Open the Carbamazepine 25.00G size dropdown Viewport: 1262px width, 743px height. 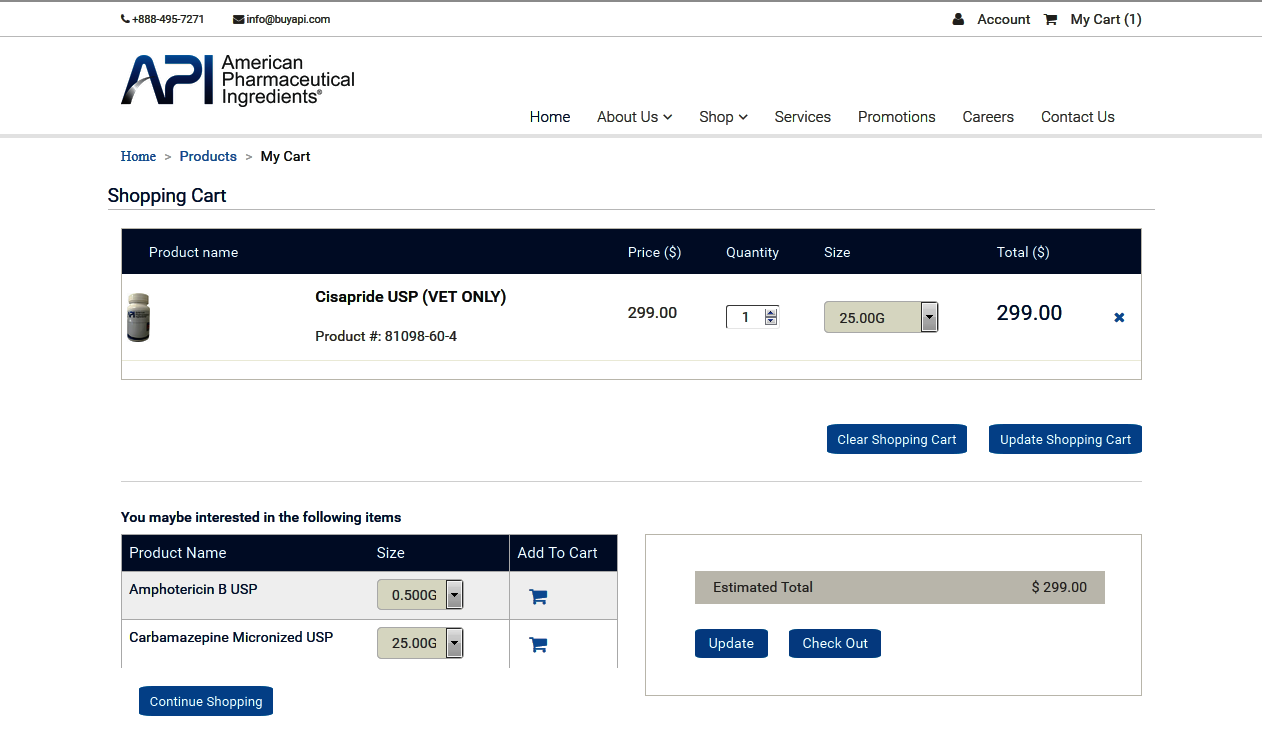tap(420, 643)
